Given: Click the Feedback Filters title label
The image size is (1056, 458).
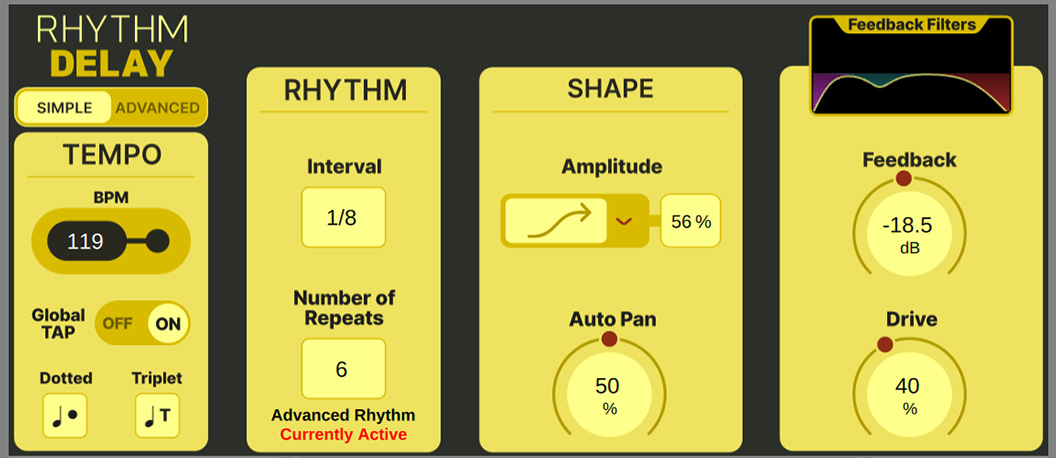Looking at the screenshot, I should [x=911, y=25].
